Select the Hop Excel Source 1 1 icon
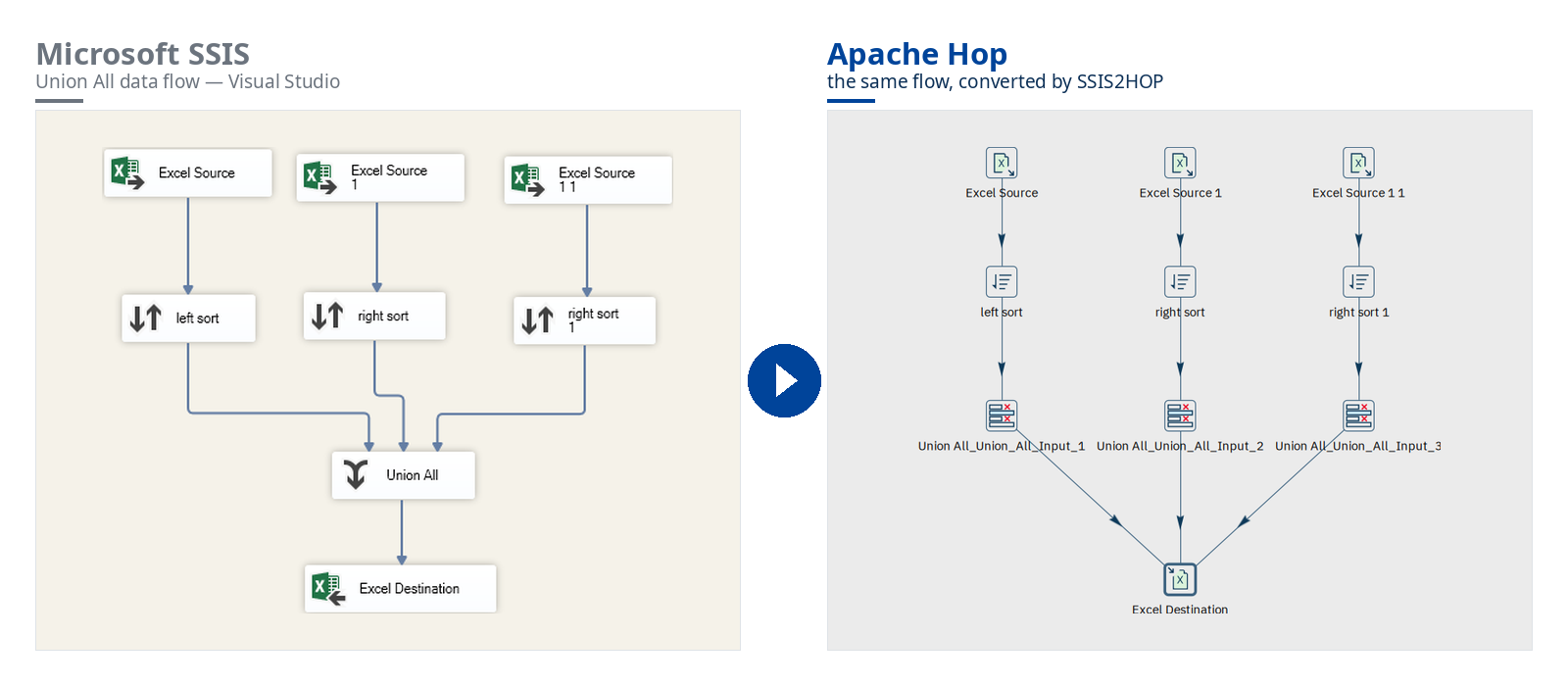 click(1358, 163)
